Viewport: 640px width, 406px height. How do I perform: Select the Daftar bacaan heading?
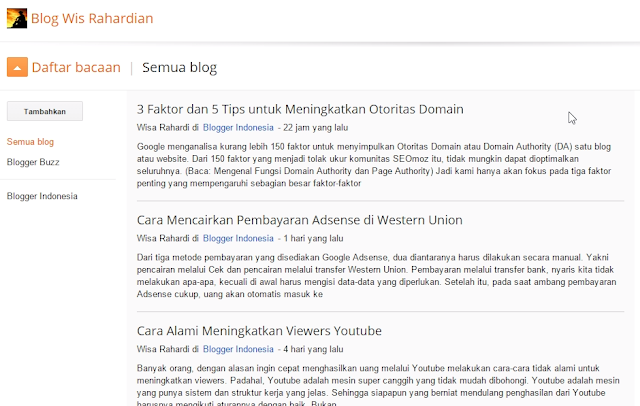pos(76,67)
